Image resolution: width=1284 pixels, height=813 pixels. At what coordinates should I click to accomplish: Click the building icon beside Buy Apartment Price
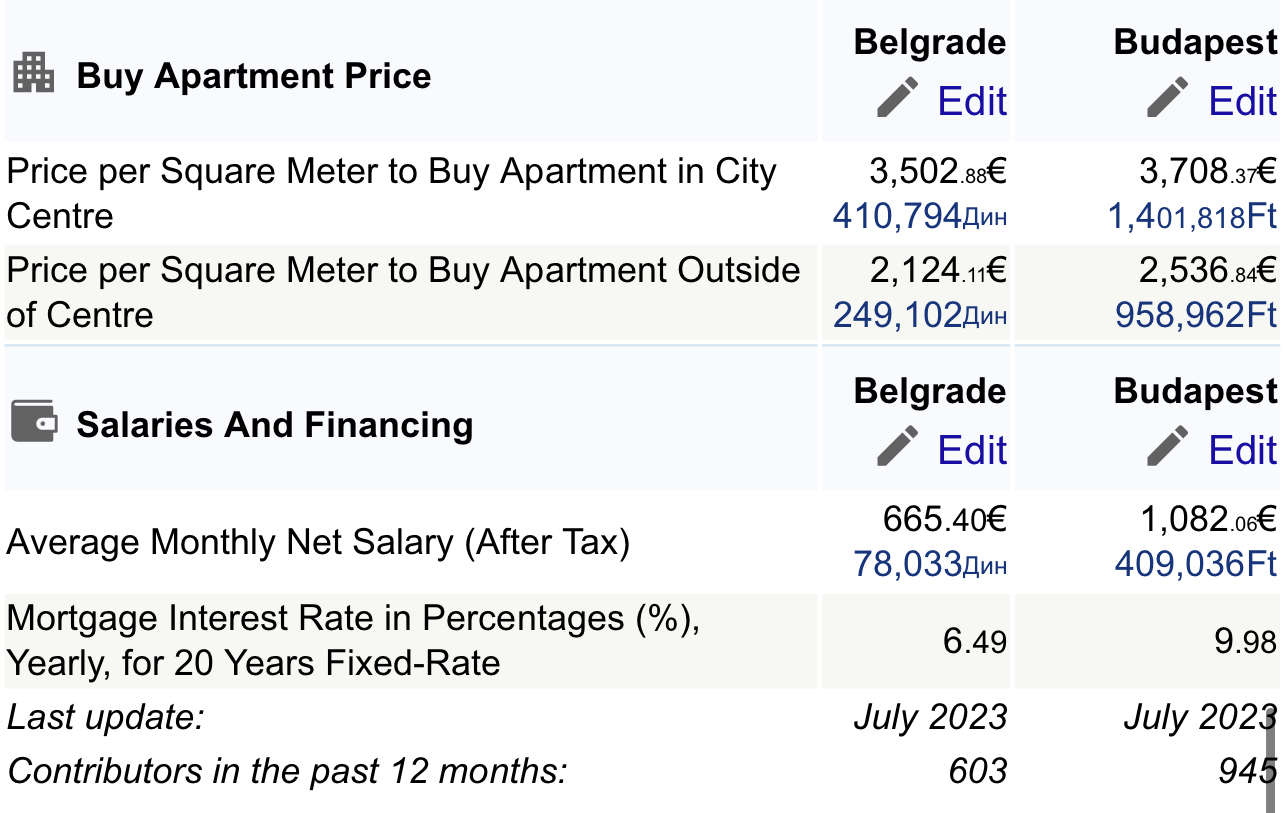pyautogui.click(x=33, y=74)
